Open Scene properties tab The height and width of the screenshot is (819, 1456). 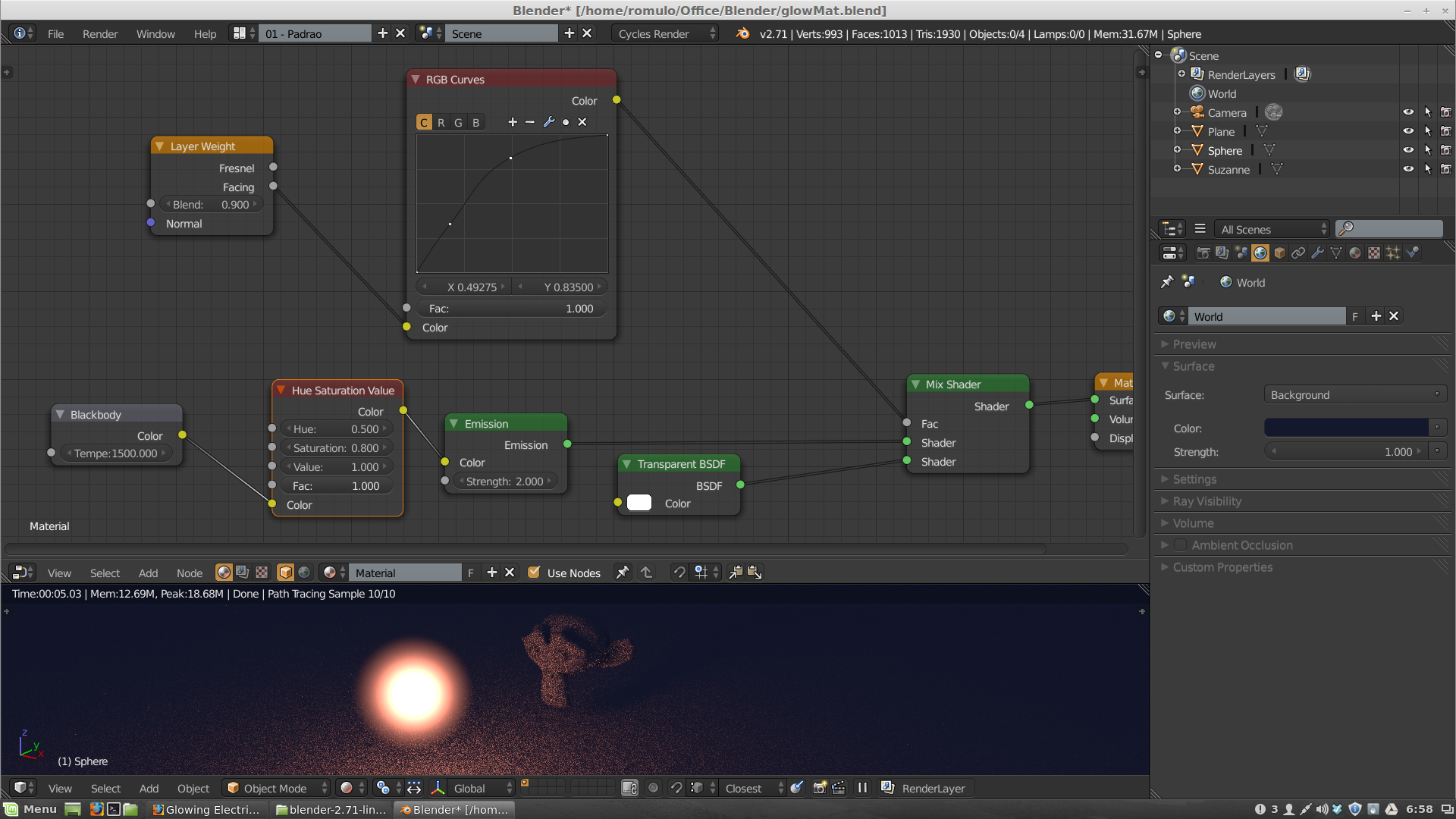click(x=1241, y=253)
